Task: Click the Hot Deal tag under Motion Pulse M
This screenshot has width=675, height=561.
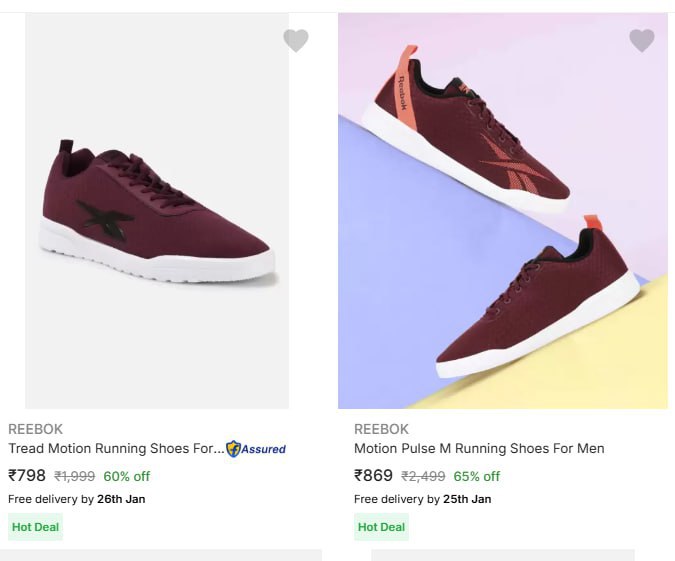Action: click(x=381, y=527)
